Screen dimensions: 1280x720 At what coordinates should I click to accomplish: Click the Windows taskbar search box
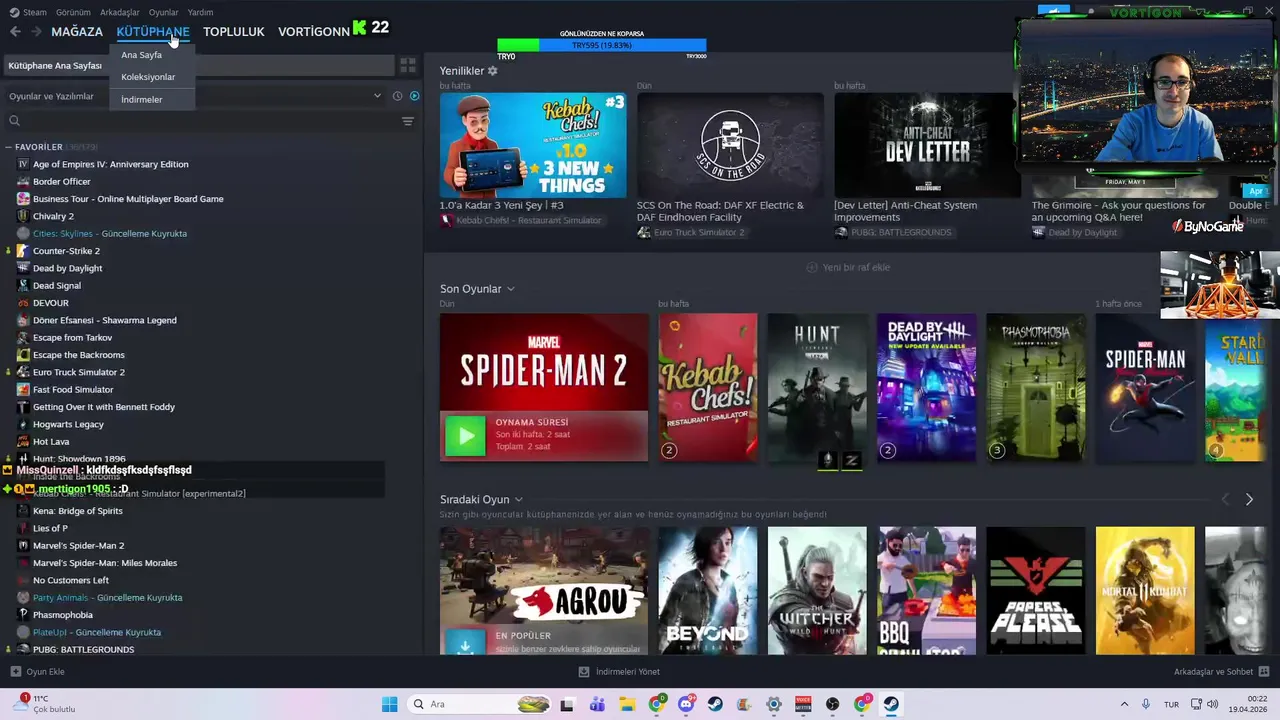[480, 704]
